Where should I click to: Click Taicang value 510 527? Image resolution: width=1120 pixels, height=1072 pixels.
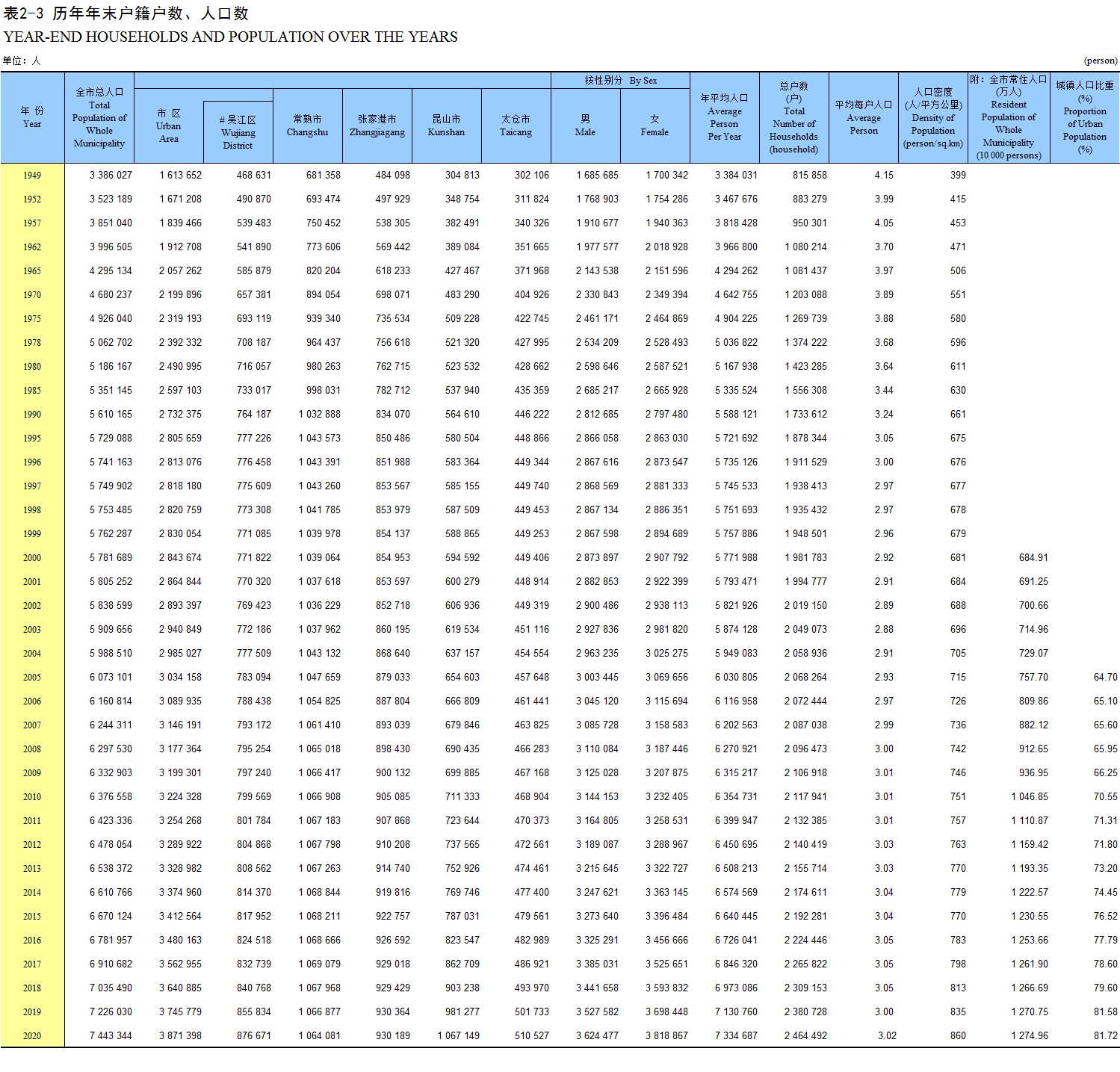tap(532, 1035)
